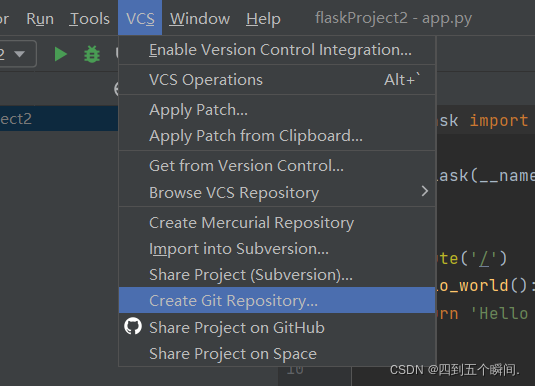Open the Run menu
The height and width of the screenshot is (386, 535).
[x=40, y=18]
